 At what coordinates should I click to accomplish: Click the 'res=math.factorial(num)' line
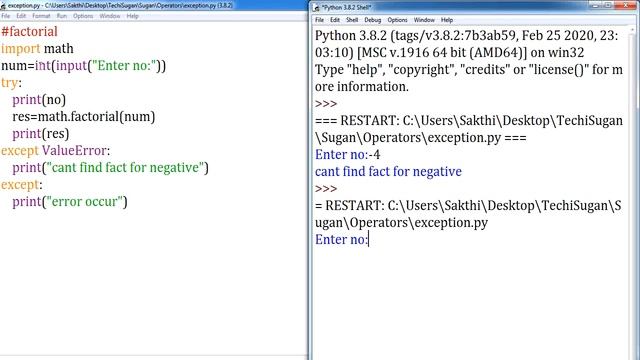(84, 117)
